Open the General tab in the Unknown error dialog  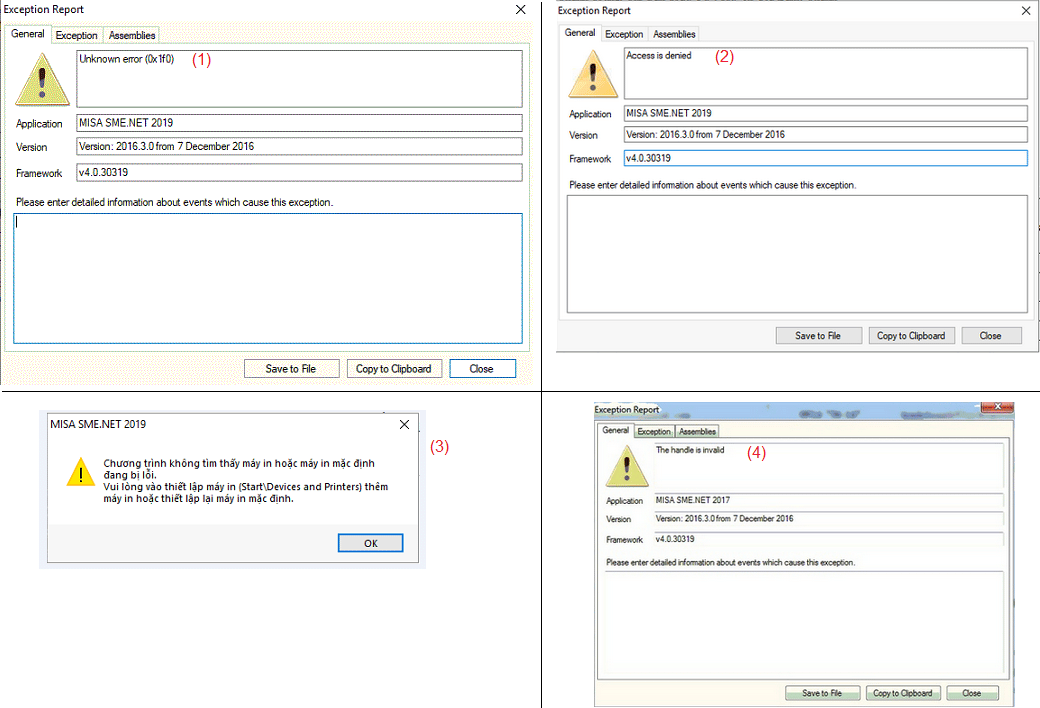pyautogui.click(x=28, y=34)
